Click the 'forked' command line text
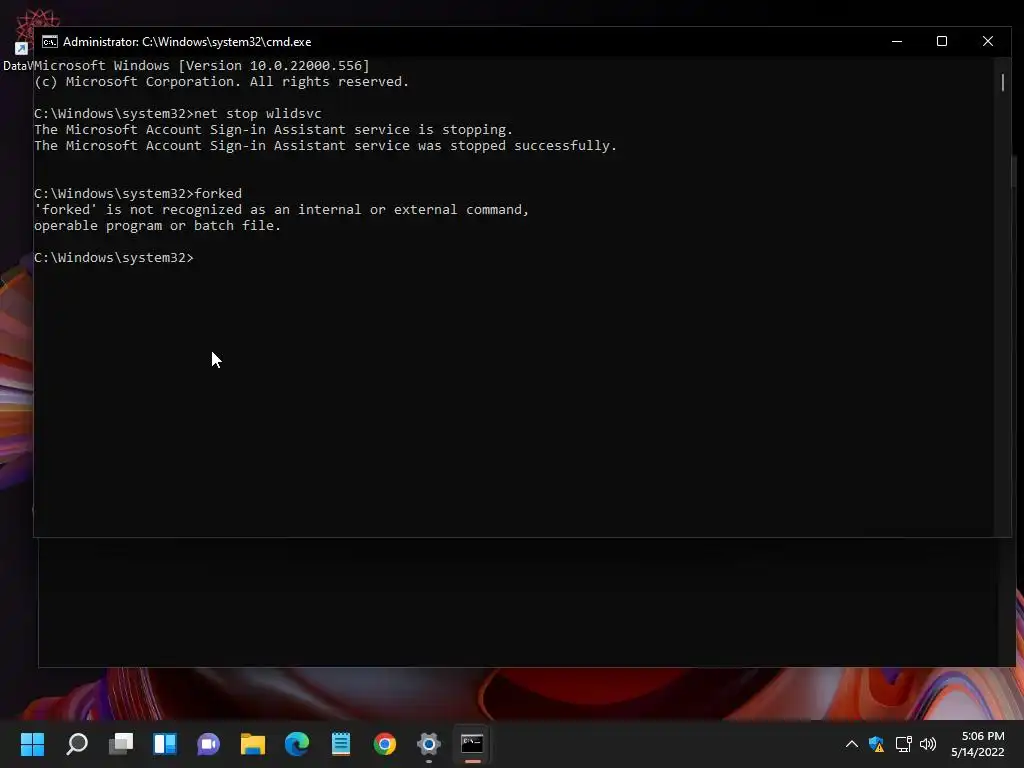Viewport: 1024px width, 768px height. [x=217, y=193]
